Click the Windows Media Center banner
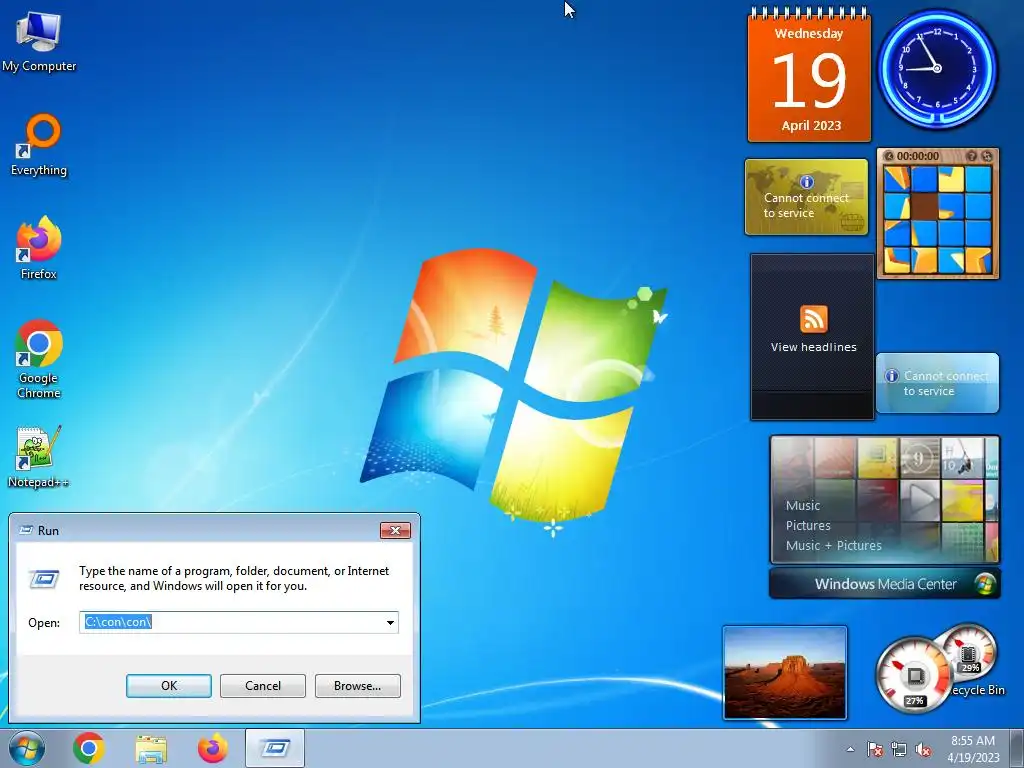 click(x=885, y=584)
